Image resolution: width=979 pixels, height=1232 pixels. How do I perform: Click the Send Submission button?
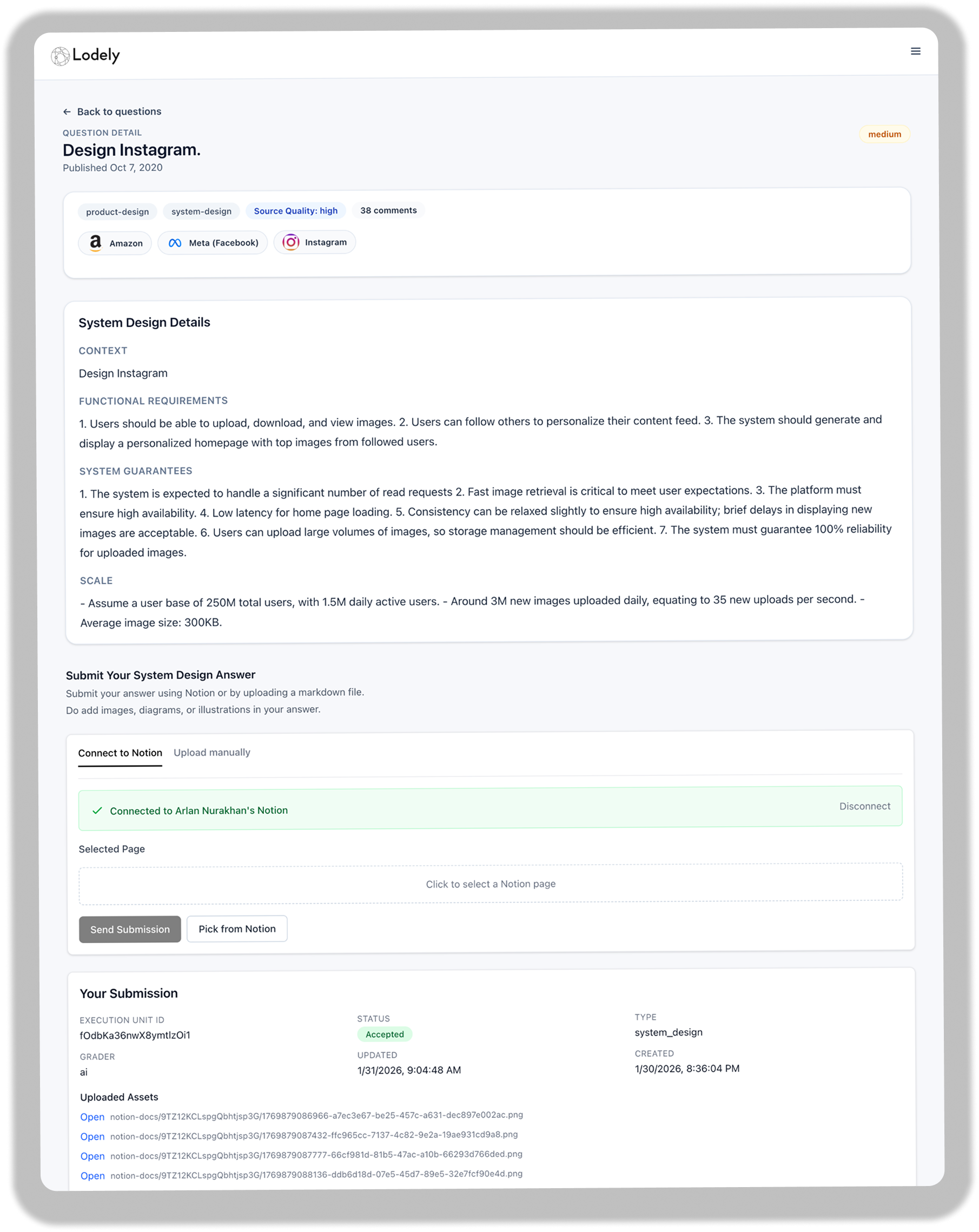pyautogui.click(x=130, y=930)
